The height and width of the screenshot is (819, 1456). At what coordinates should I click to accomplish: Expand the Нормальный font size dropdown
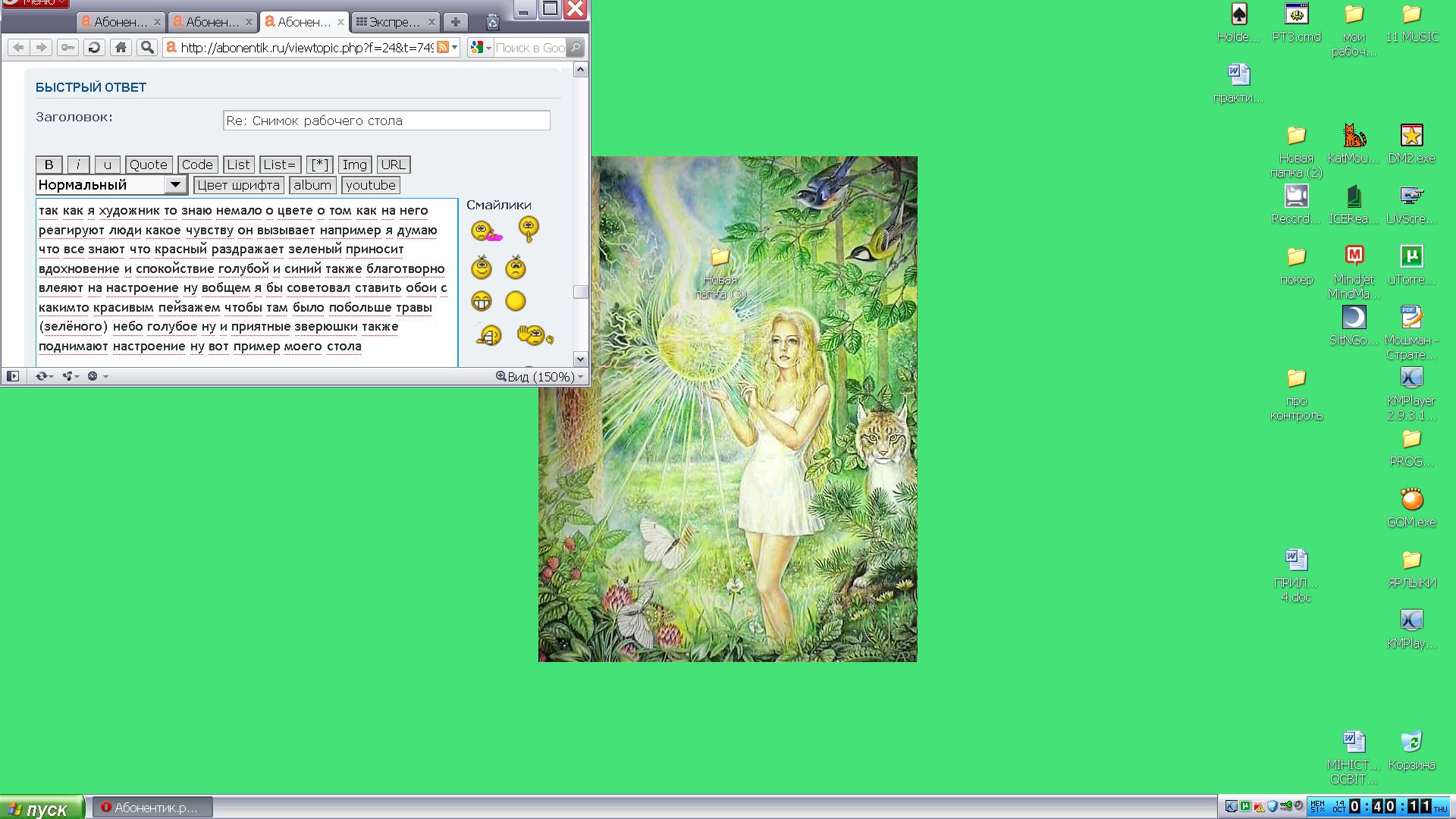tap(175, 185)
